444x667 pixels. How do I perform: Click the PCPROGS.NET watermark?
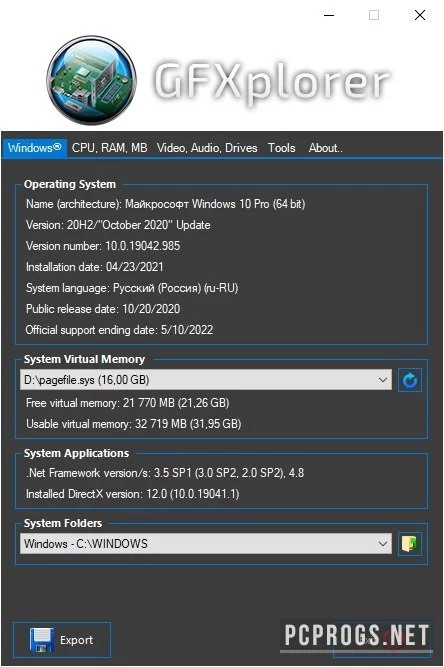click(356, 636)
